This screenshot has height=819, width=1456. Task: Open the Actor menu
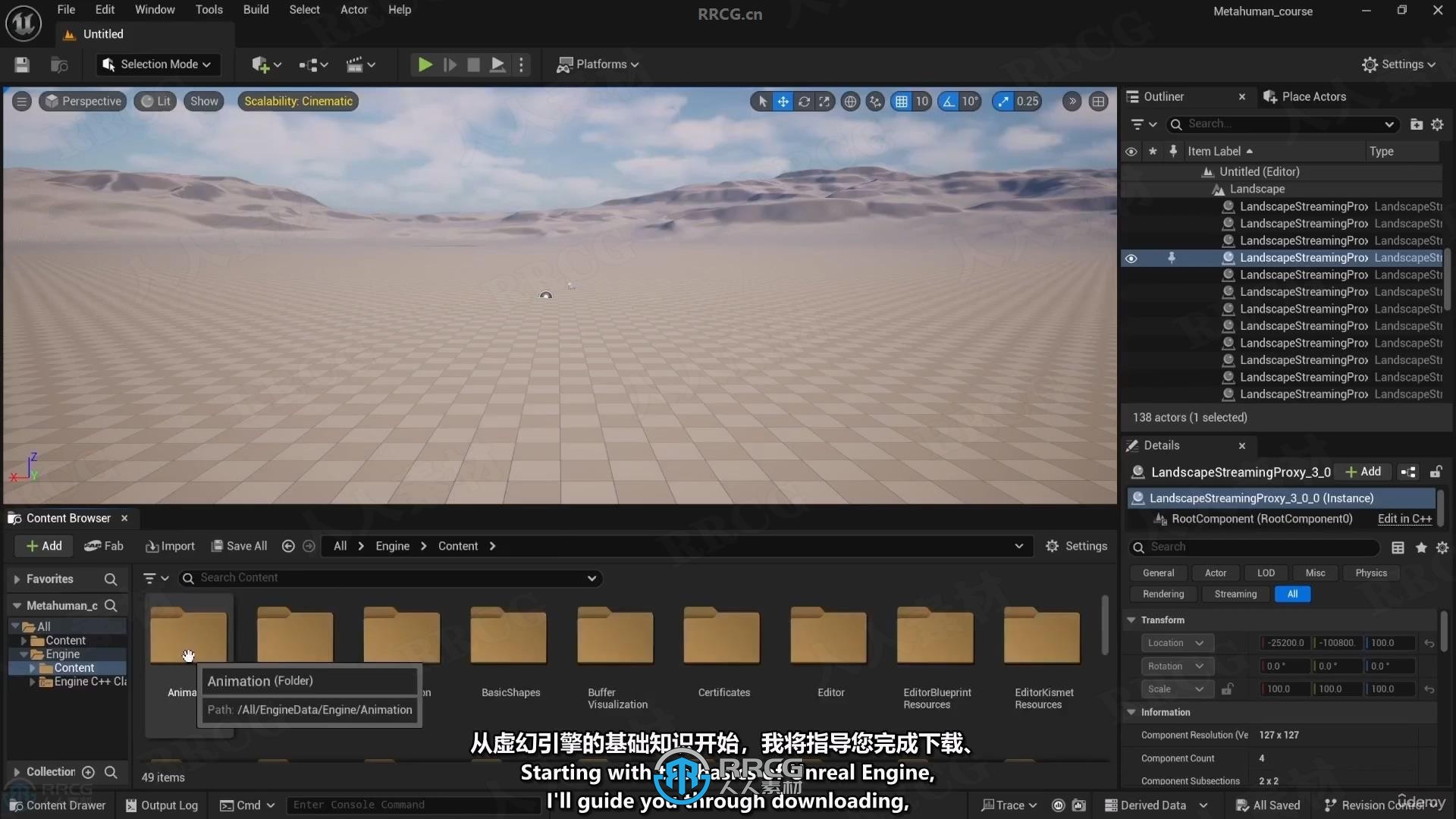353,10
